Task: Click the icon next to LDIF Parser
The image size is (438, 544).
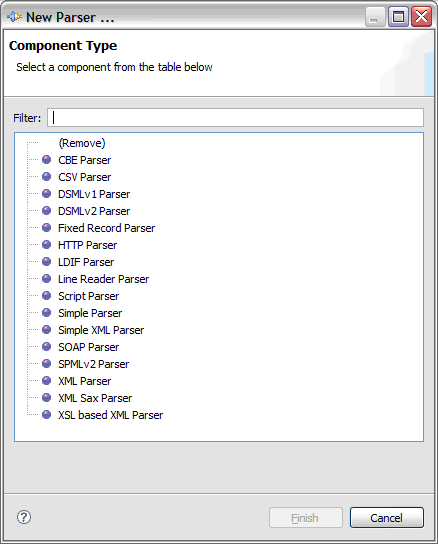Action: (x=47, y=262)
